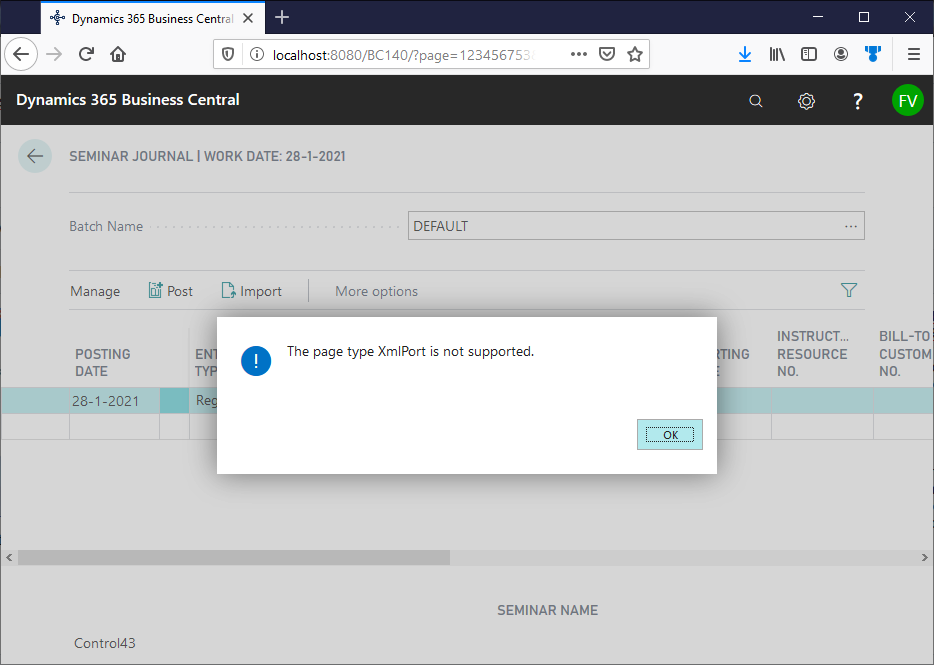The width and height of the screenshot is (934, 665).
Task: Open Firefox account icon
Action: click(840, 54)
